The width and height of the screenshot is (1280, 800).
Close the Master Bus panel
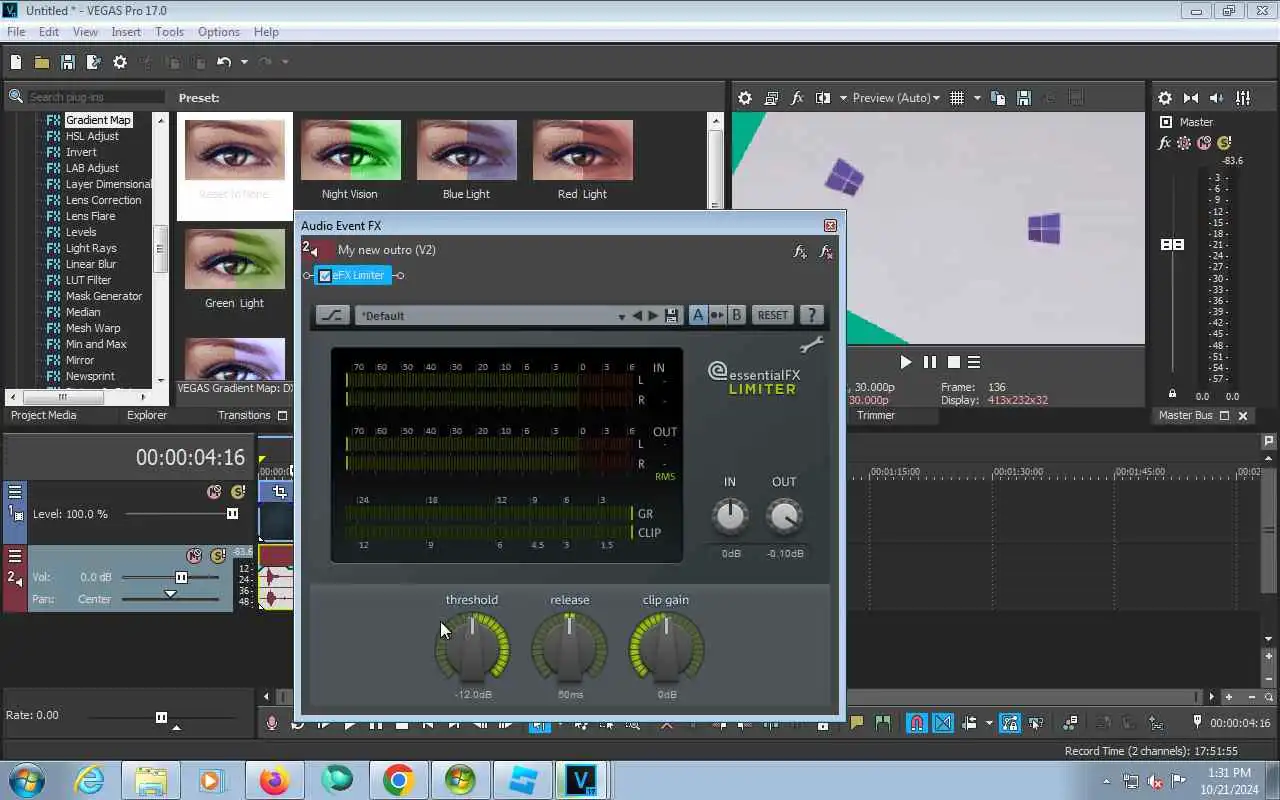(1243, 416)
